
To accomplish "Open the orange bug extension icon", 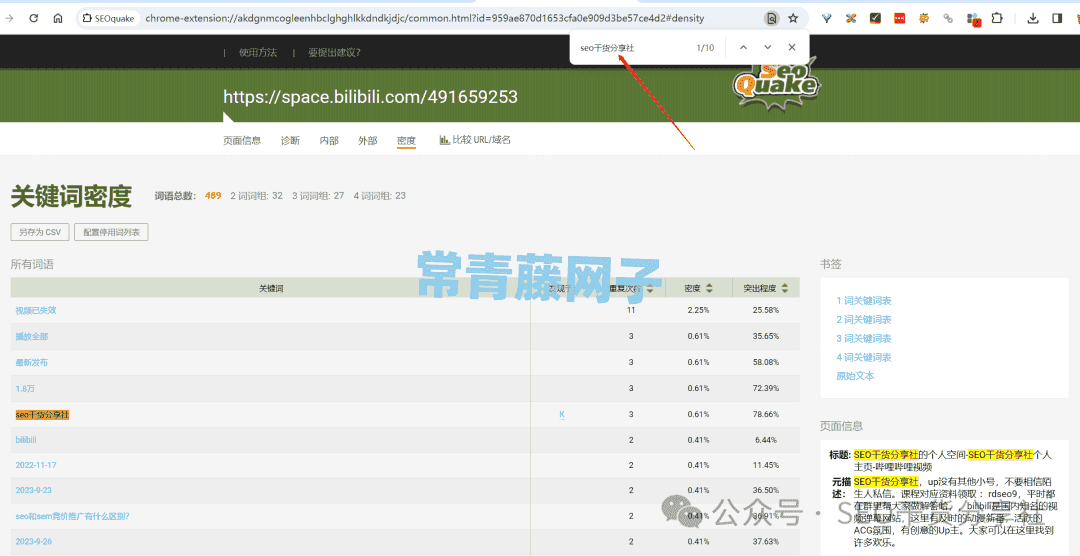I will 924,19.
